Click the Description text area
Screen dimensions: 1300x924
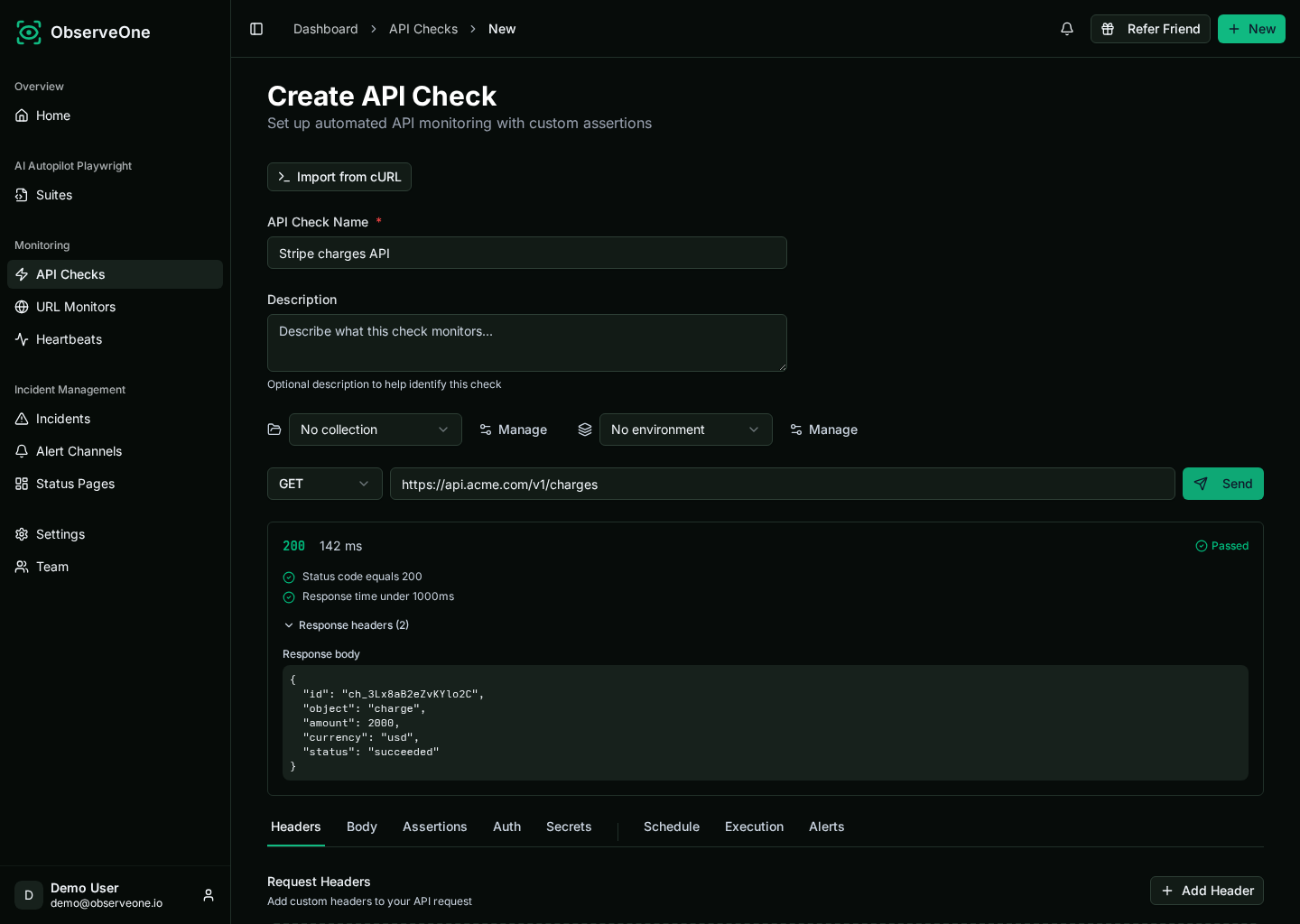point(527,343)
